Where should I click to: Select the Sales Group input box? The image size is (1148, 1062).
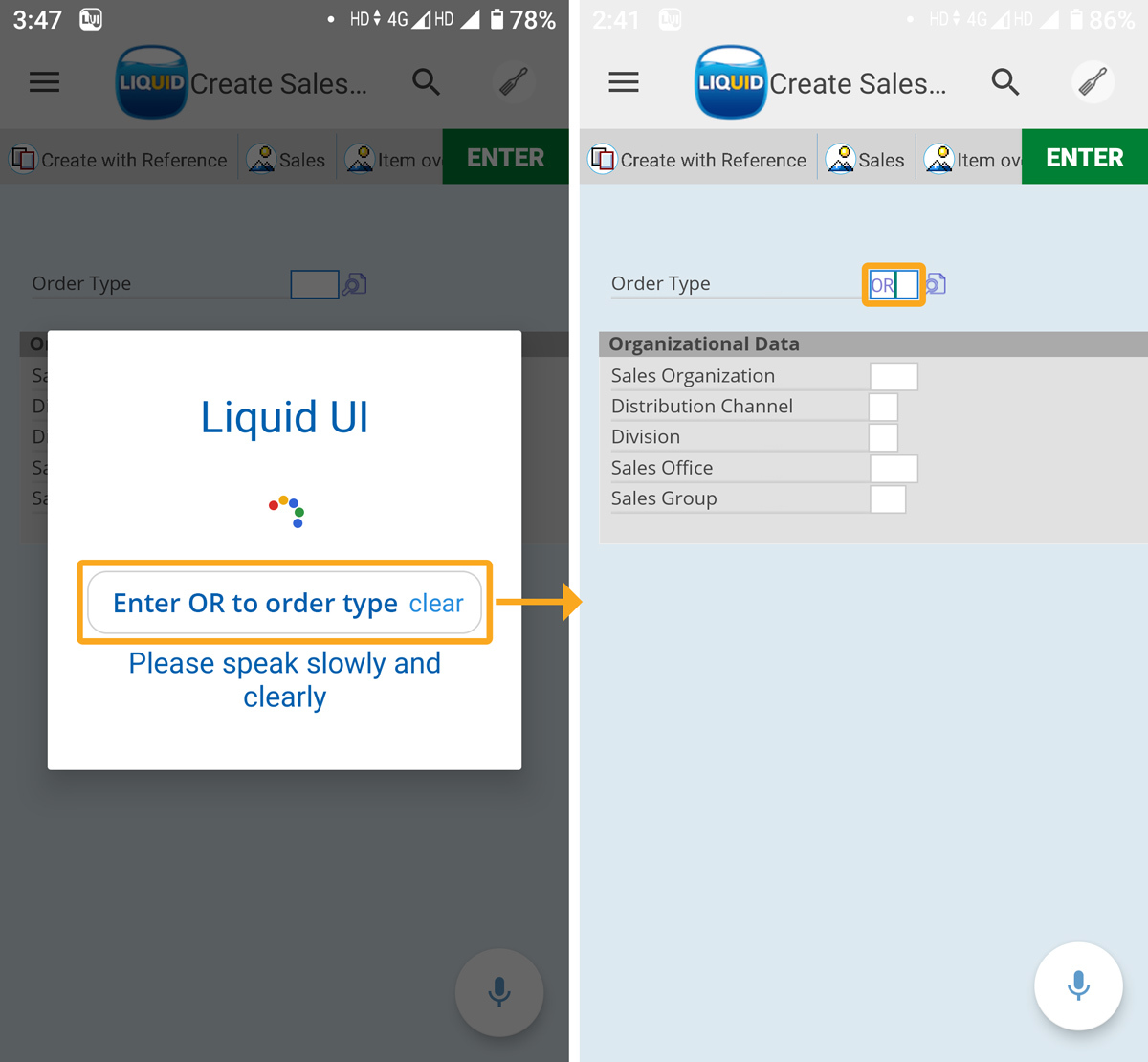click(x=888, y=499)
